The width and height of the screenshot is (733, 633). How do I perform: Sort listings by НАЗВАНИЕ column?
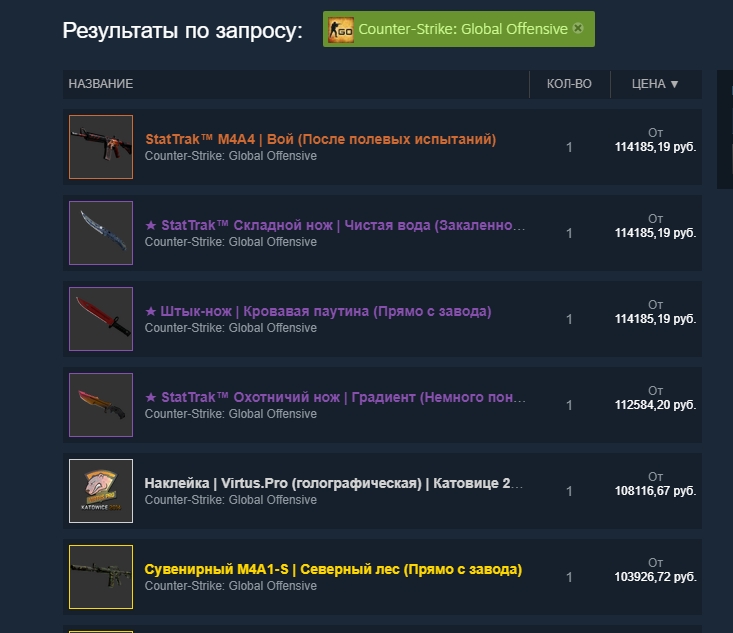[x=101, y=84]
